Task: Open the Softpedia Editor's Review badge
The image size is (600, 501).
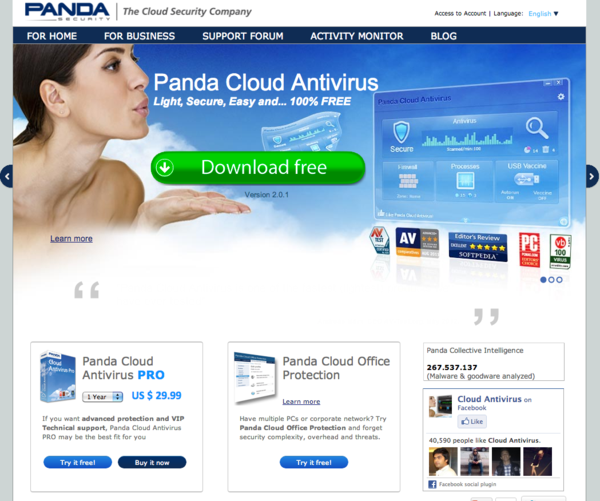Action: pos(477,243)
